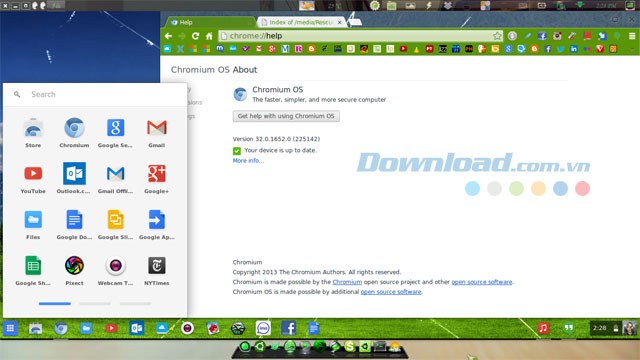This screenshot has height=360, width=640.
Task: Open Google Sheets app in the launcher
Action: tap(33, 270)
